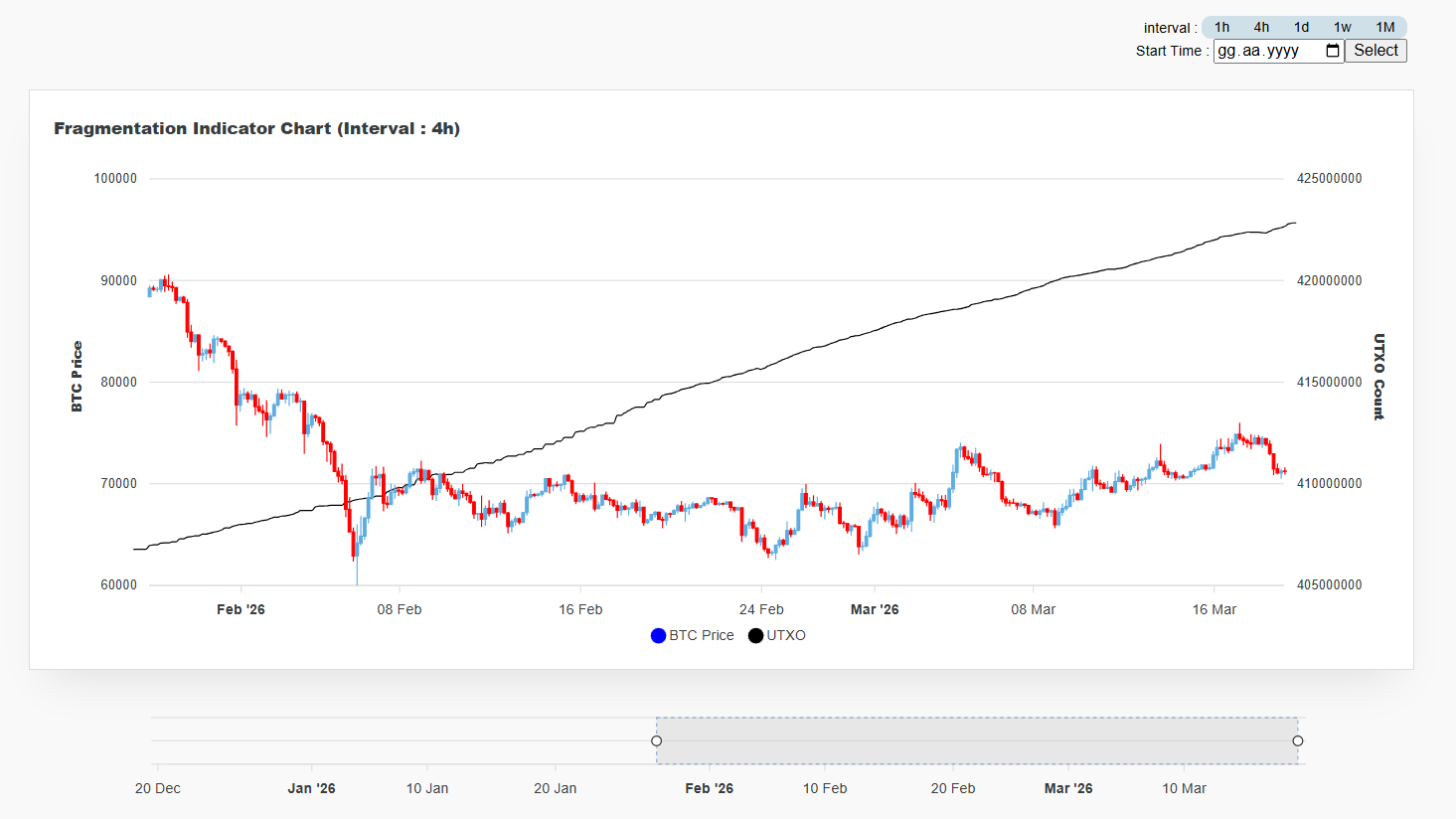This screenshot has width=1456, height=819.
Task: Click navigator track near 20 Dec label
Action: 158,740
